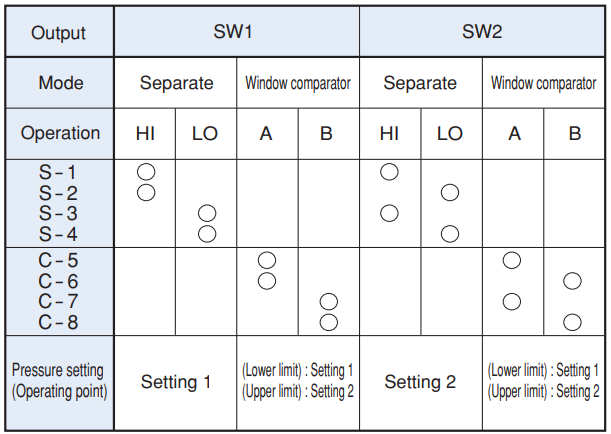Viewport: 611px width, 434px height.
Task: Select the Window comparator mode under SW2
Action: pos(543,83)
